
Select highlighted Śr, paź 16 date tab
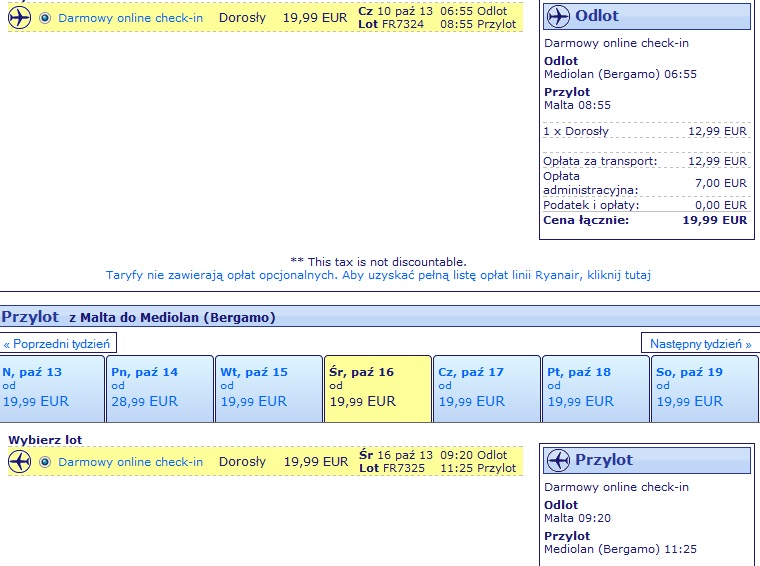(378, 389)
